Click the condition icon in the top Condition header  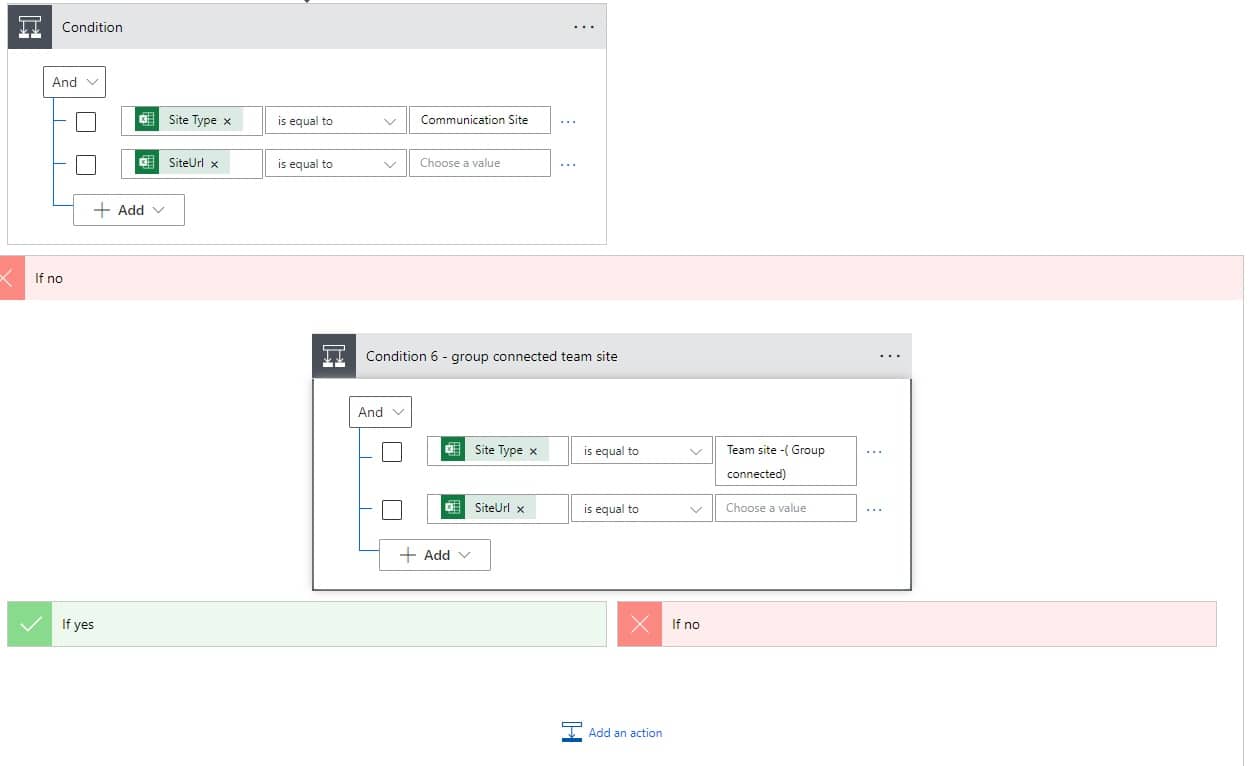pos(29,26)
